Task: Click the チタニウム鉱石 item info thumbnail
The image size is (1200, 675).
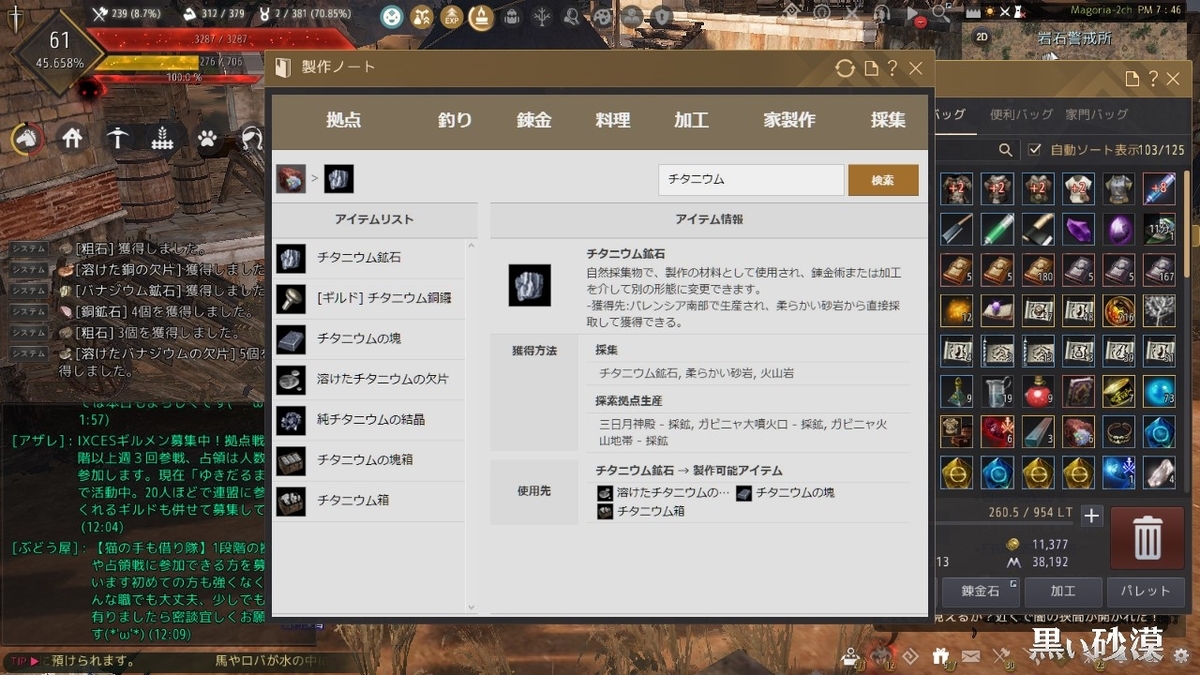Action: (x=529, y=285)
